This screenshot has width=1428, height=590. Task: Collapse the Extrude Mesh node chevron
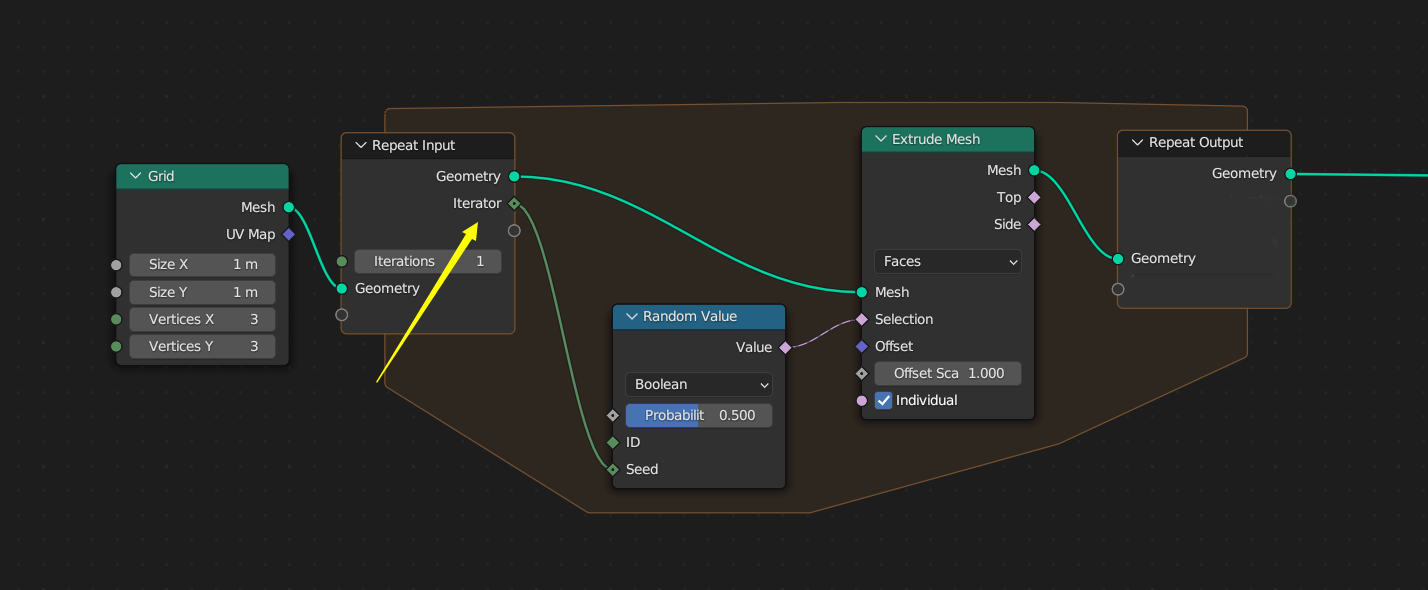(x=880, y=139)
